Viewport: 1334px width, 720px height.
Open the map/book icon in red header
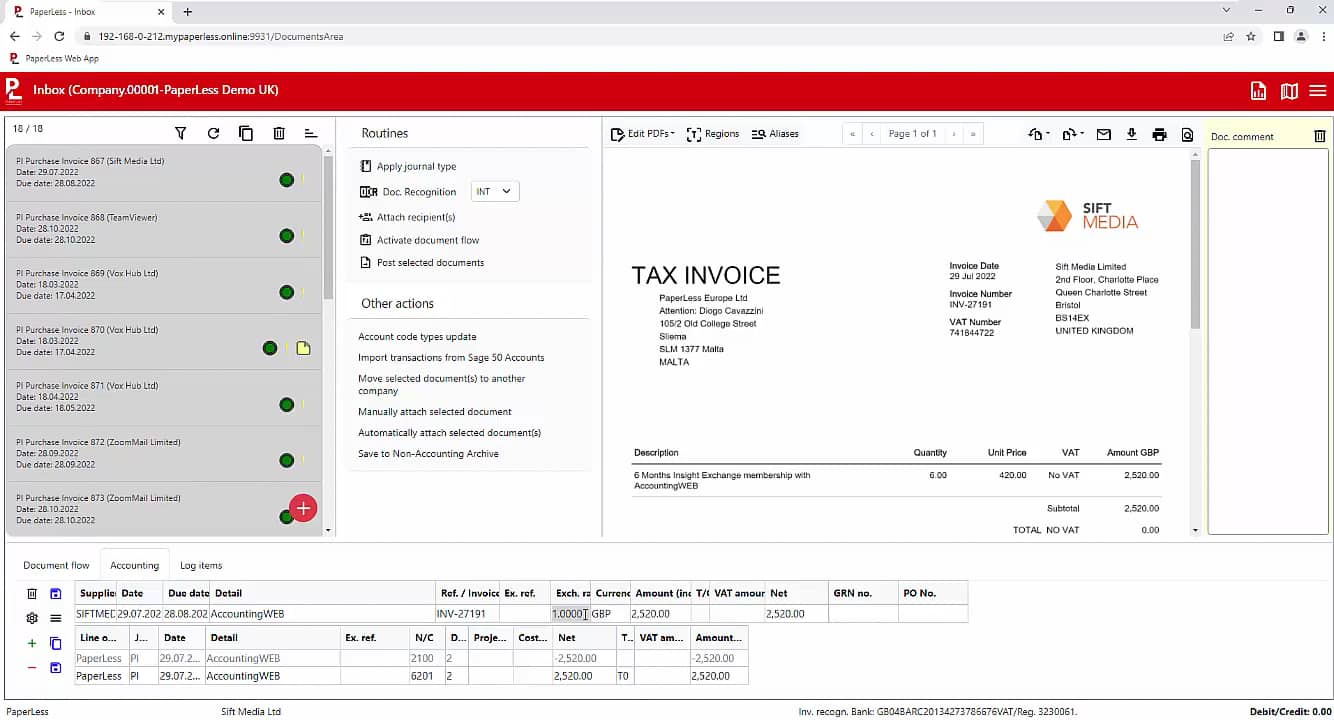click(1289, 91)
